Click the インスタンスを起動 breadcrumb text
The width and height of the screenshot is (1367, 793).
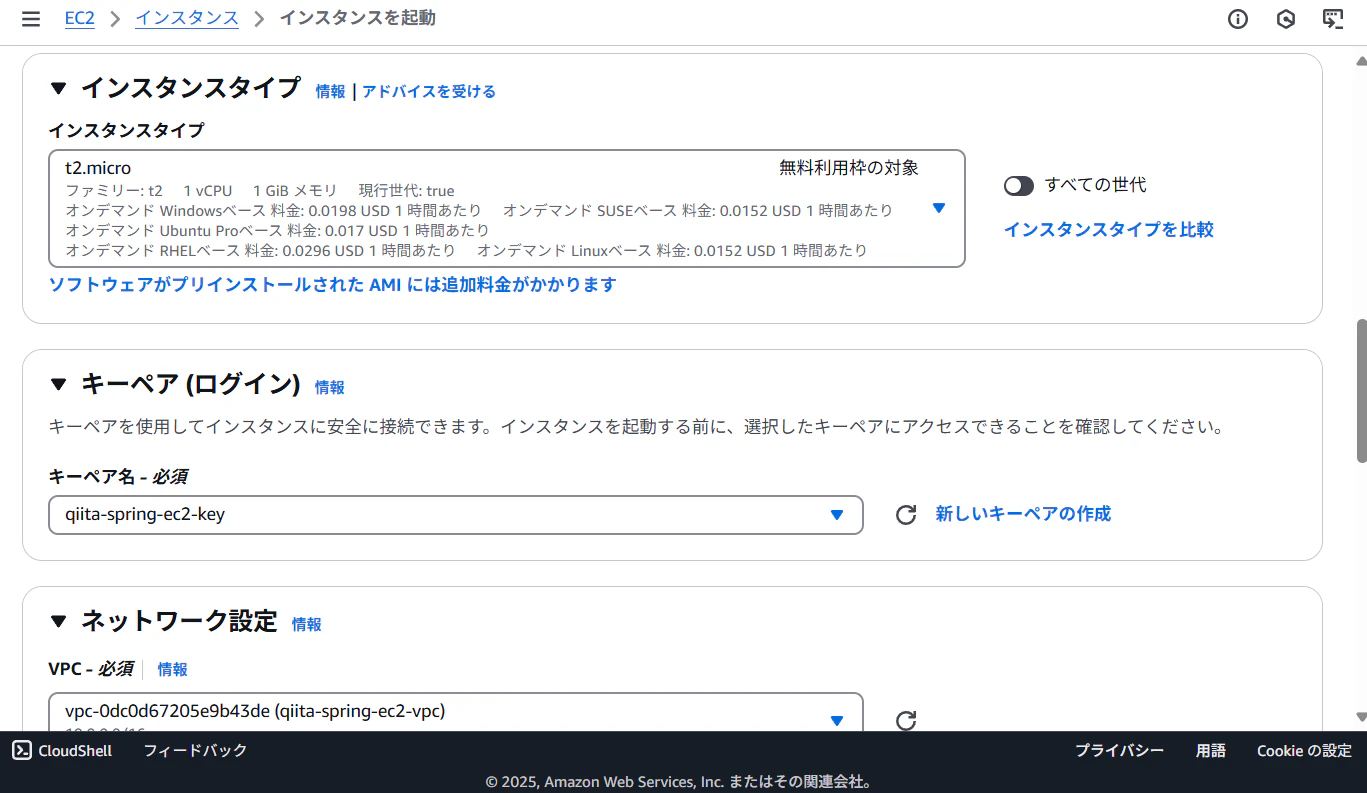pos(358,18)
